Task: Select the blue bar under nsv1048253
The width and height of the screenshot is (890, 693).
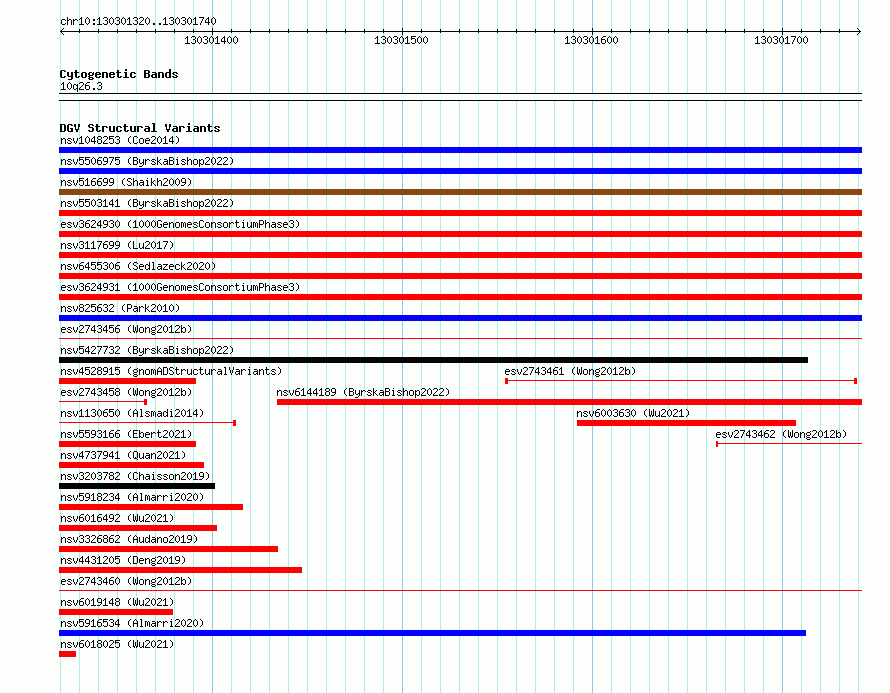Action: [x=460, y=150]
